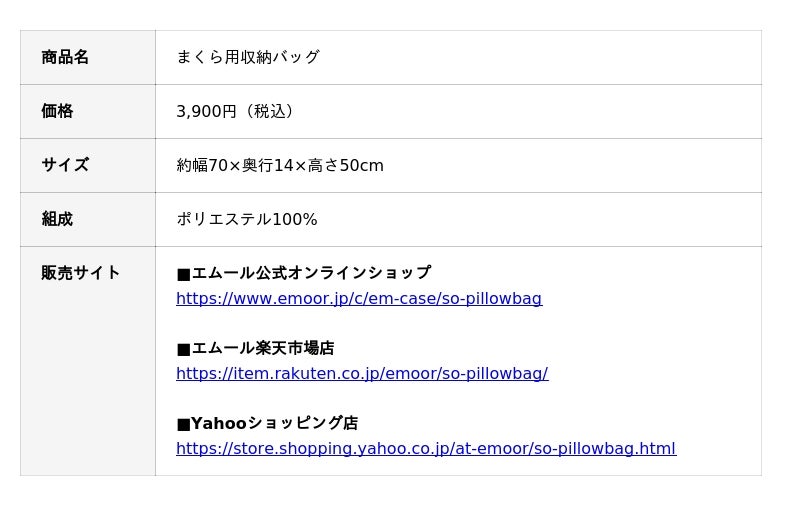
Task: Select the 販売サイト row header
Action: [x=81, y=273]
